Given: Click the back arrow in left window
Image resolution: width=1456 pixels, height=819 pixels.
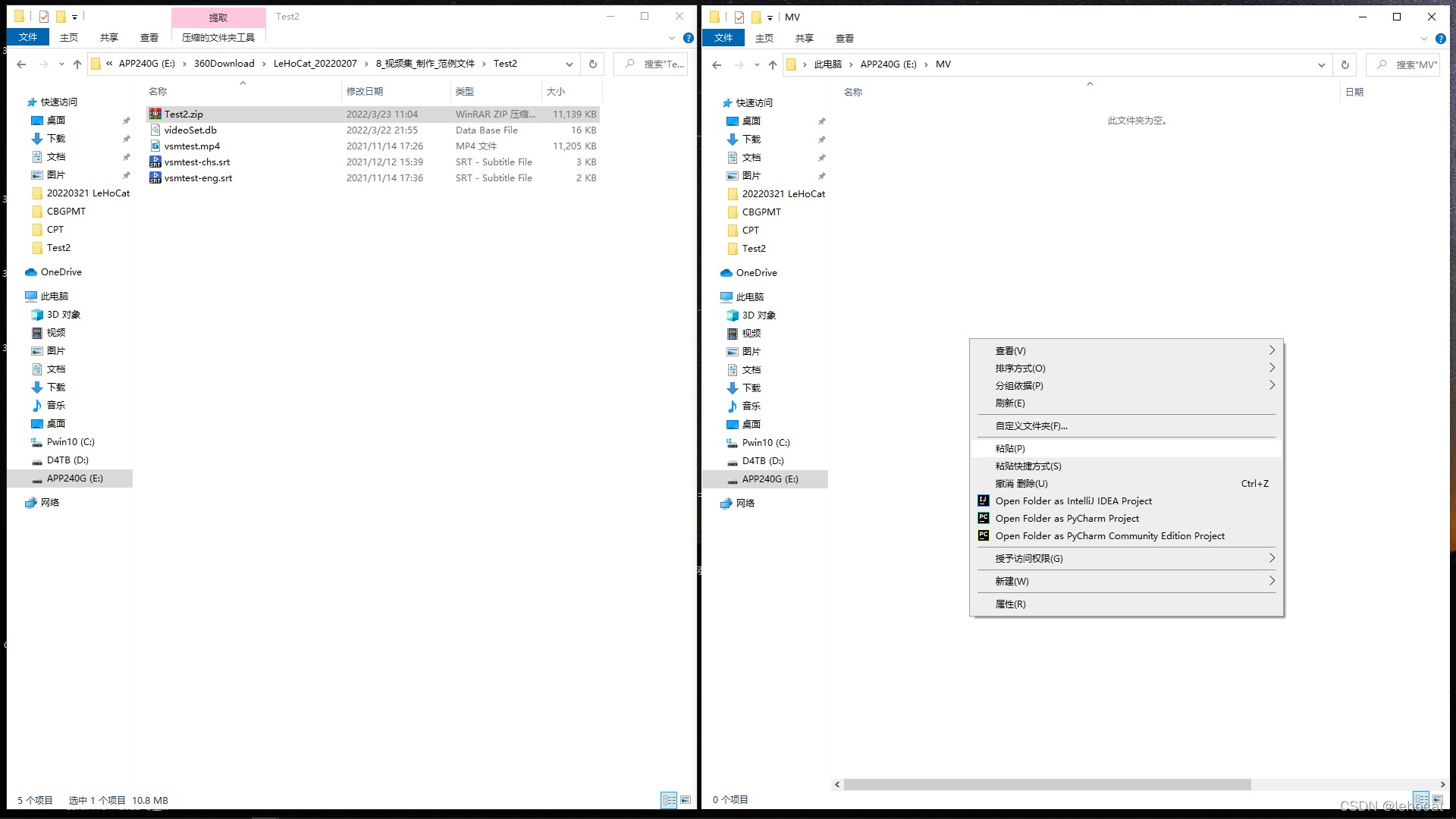Looking at the screenshot, I should coord(21,64).
